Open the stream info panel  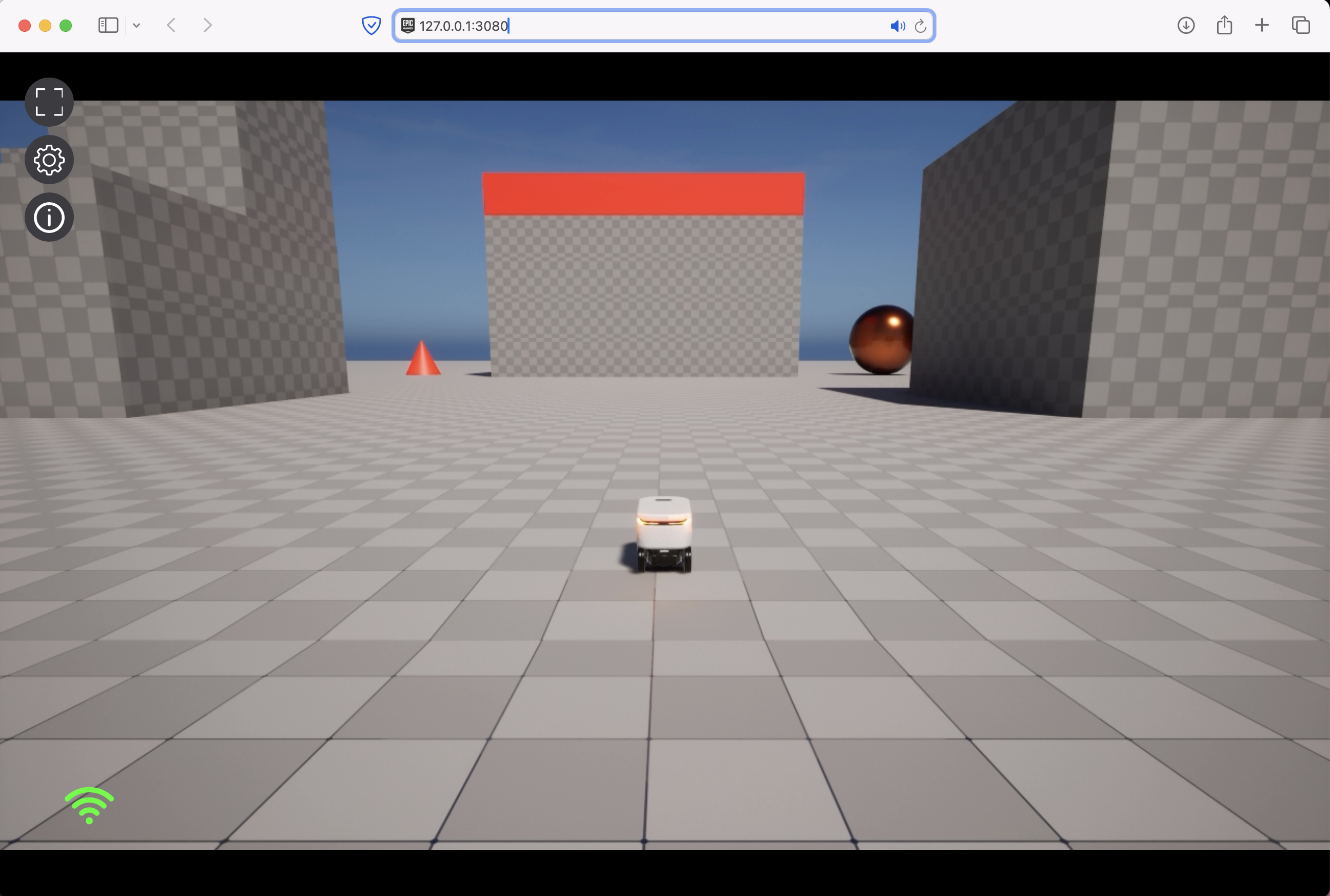[49, 217]
